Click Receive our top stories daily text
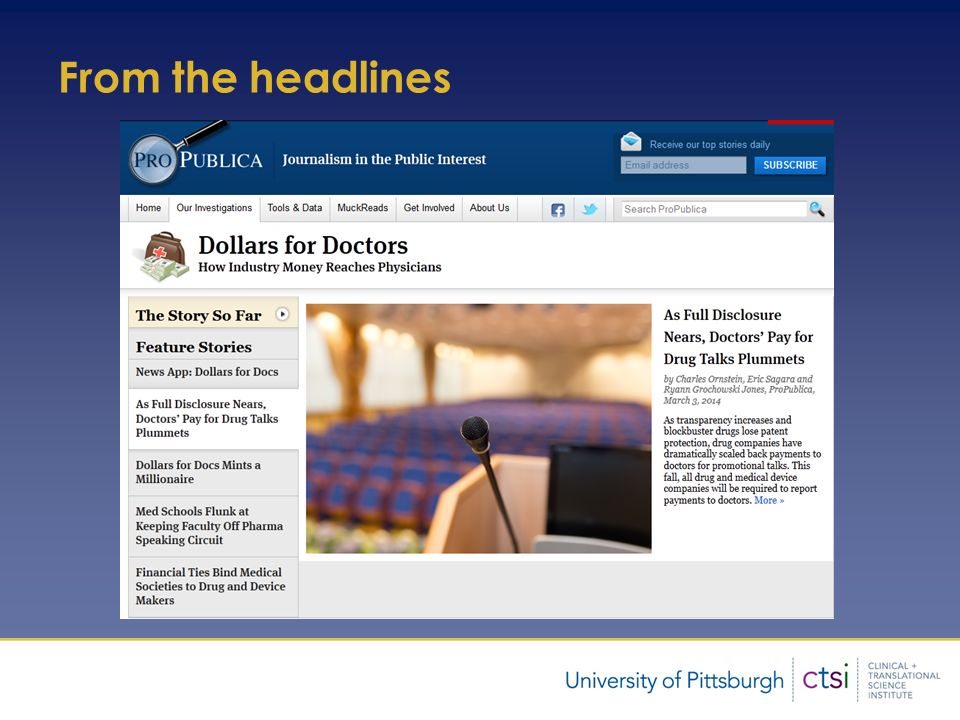Viewport: 960px width, 720px height. click(710, 145)
